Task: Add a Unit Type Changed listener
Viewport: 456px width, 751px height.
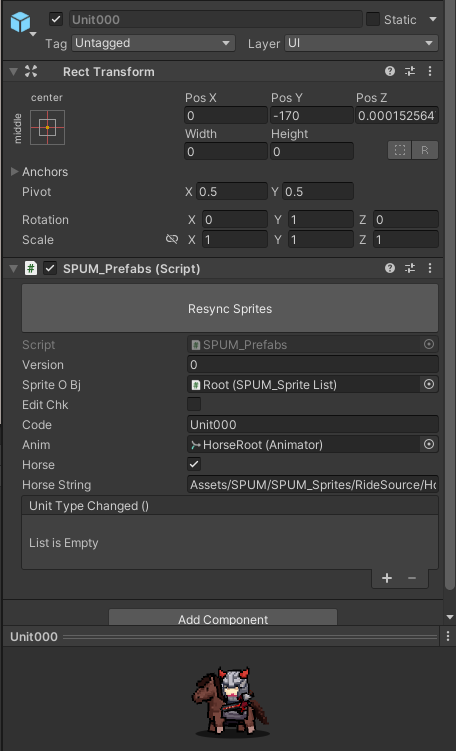Action: click(387, 579)
